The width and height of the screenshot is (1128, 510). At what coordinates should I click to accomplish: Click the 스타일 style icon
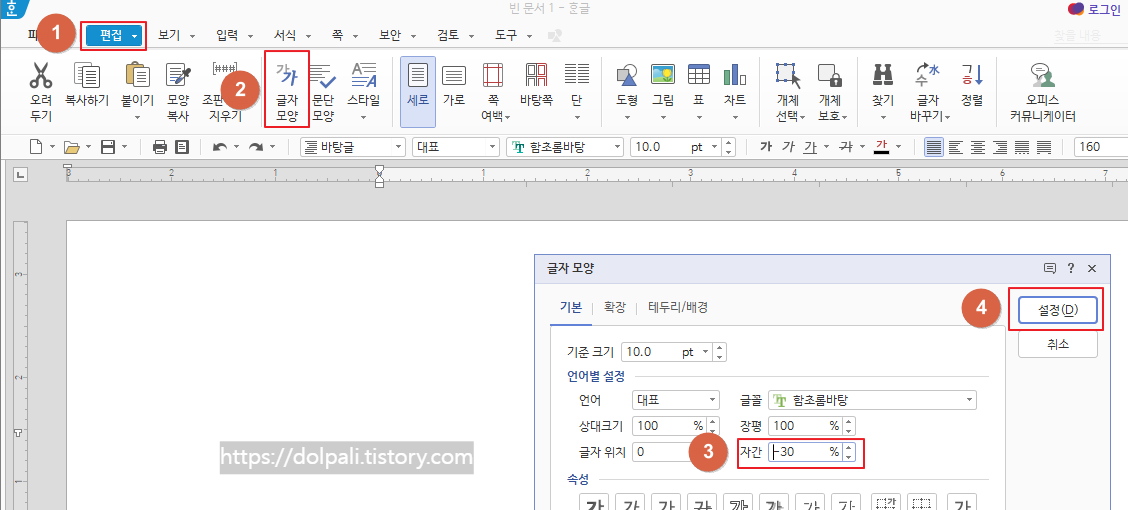coord(364,75)
